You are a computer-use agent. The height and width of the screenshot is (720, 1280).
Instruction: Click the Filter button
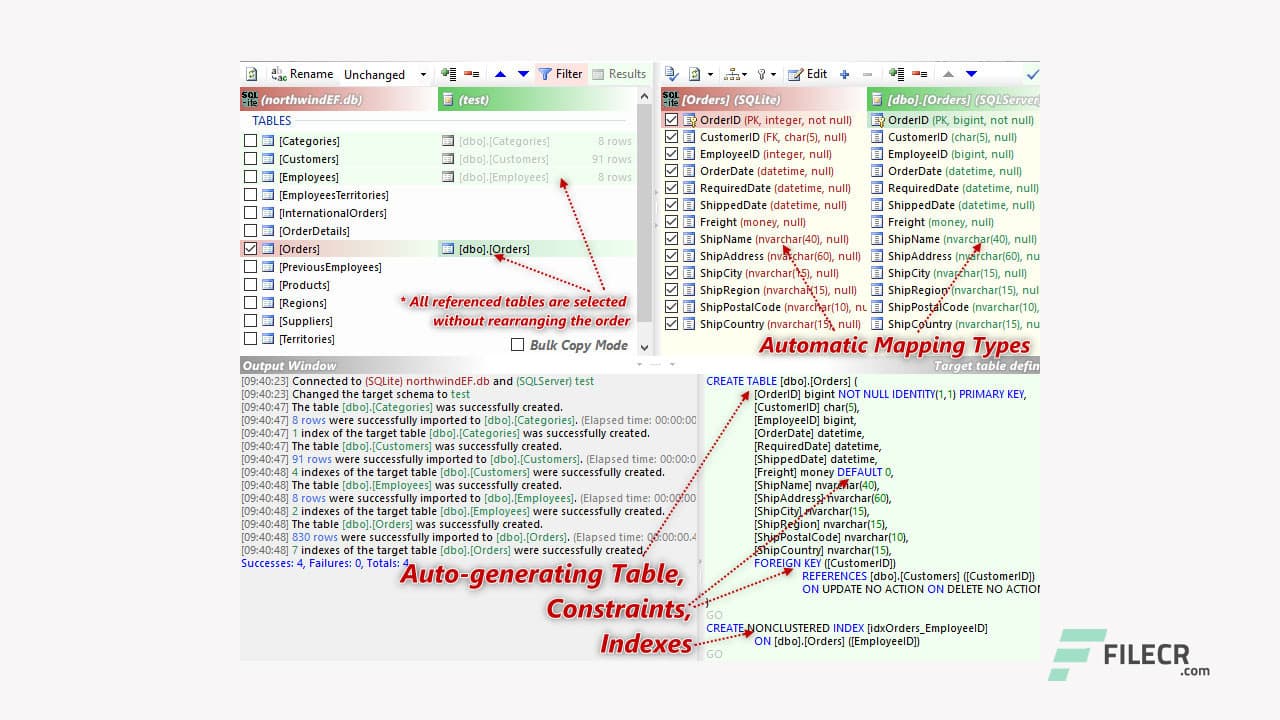[560, 74]
